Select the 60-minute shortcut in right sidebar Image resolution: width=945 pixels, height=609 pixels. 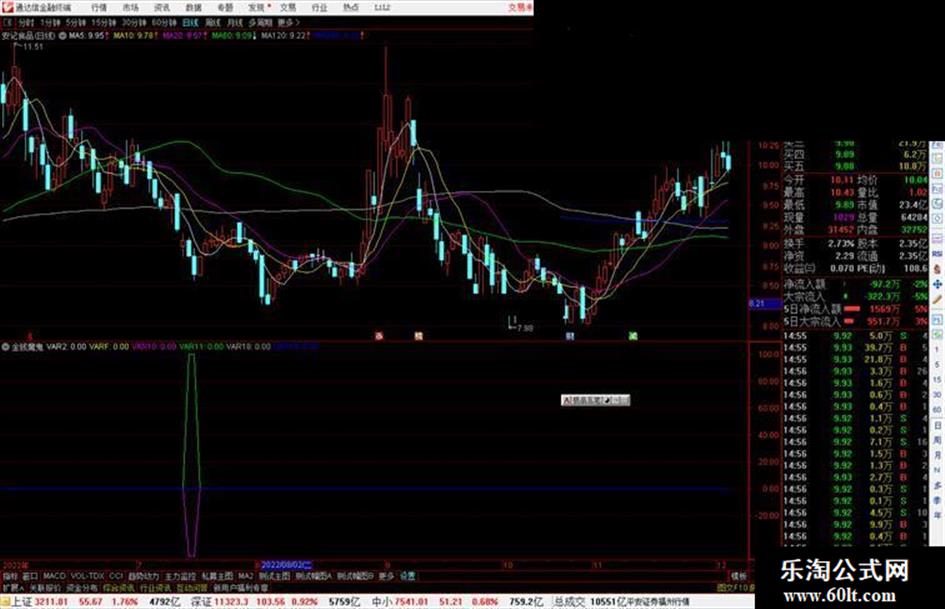coord(937,409)
